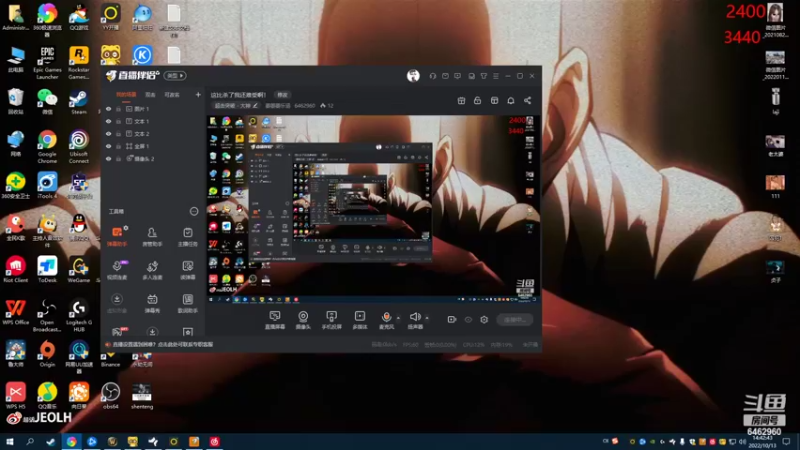Open the mail messages icon
800x450 pixels.
[445, 76]
